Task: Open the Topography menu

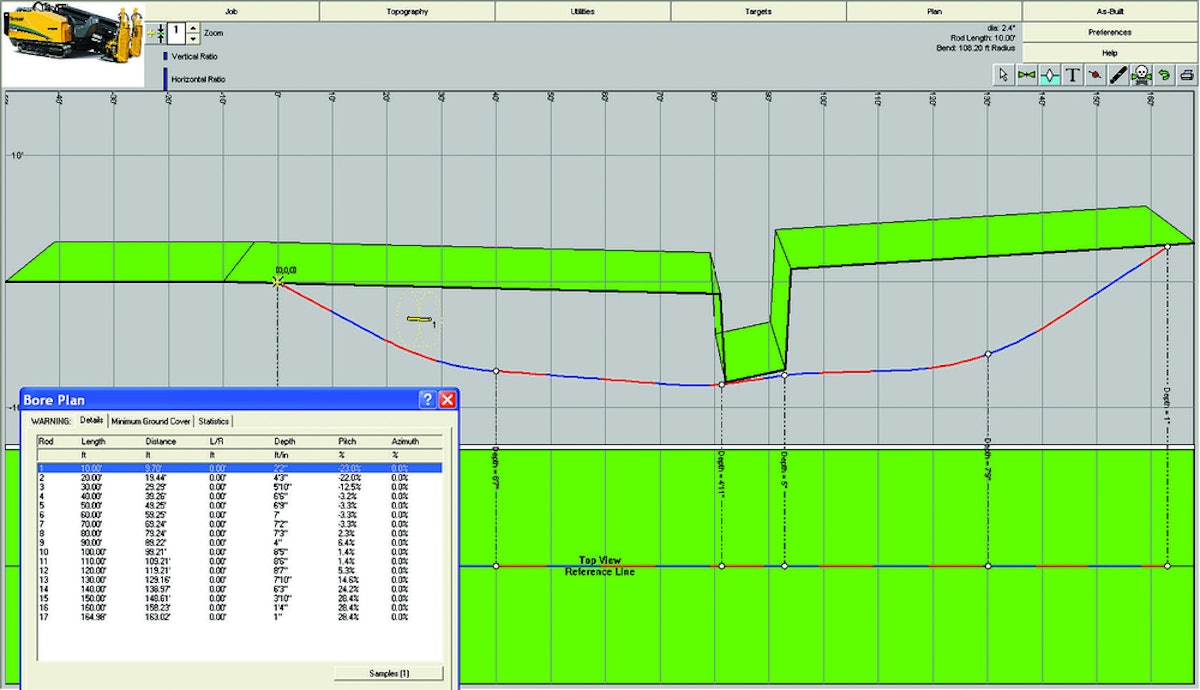Action: tap(405, 11)
